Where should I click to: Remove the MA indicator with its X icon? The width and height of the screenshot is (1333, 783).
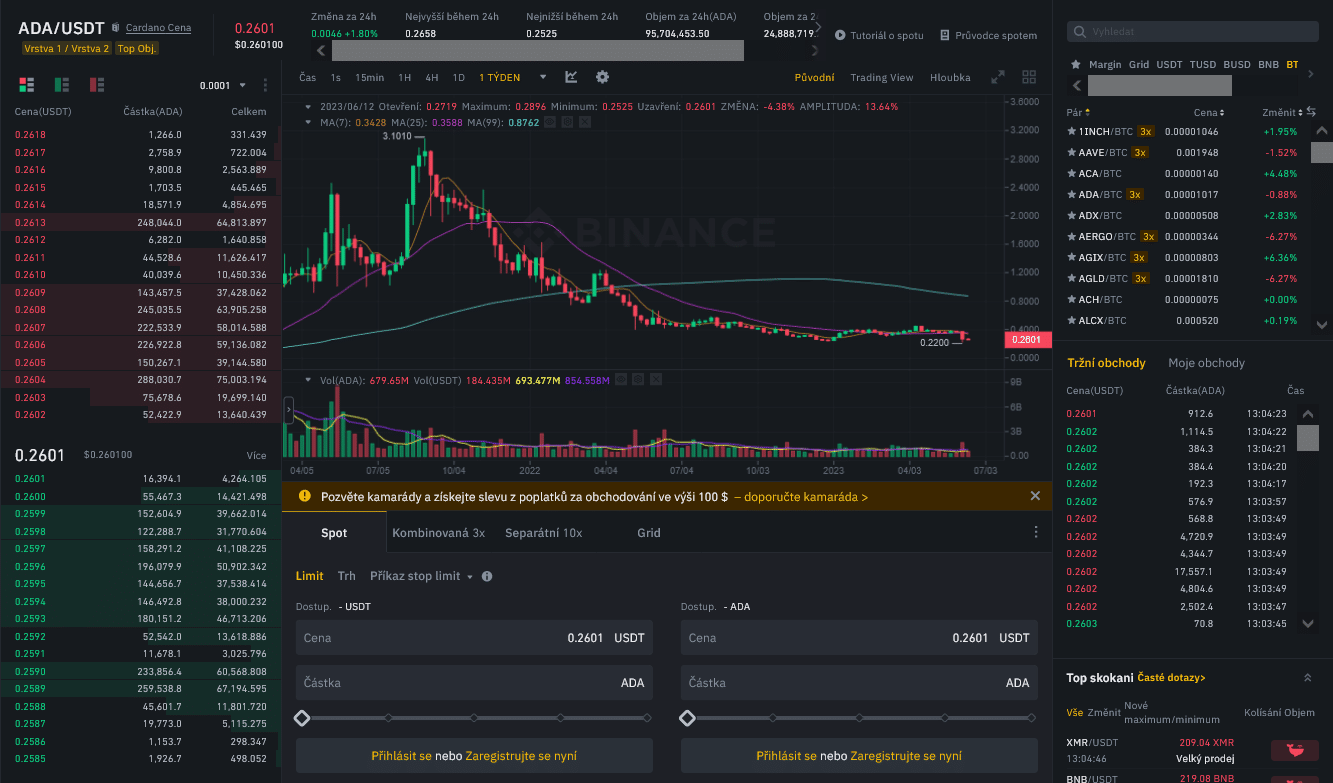[584, 122]
